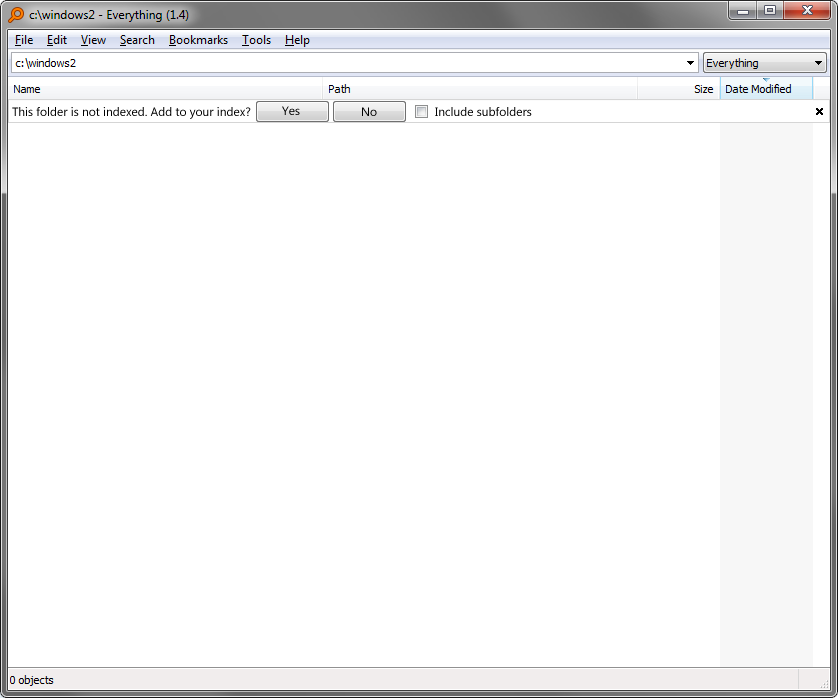Sort results by Path column

(480, 89)
